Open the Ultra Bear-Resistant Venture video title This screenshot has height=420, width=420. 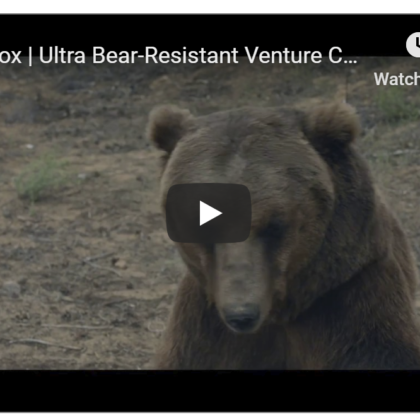click(179, 55)
